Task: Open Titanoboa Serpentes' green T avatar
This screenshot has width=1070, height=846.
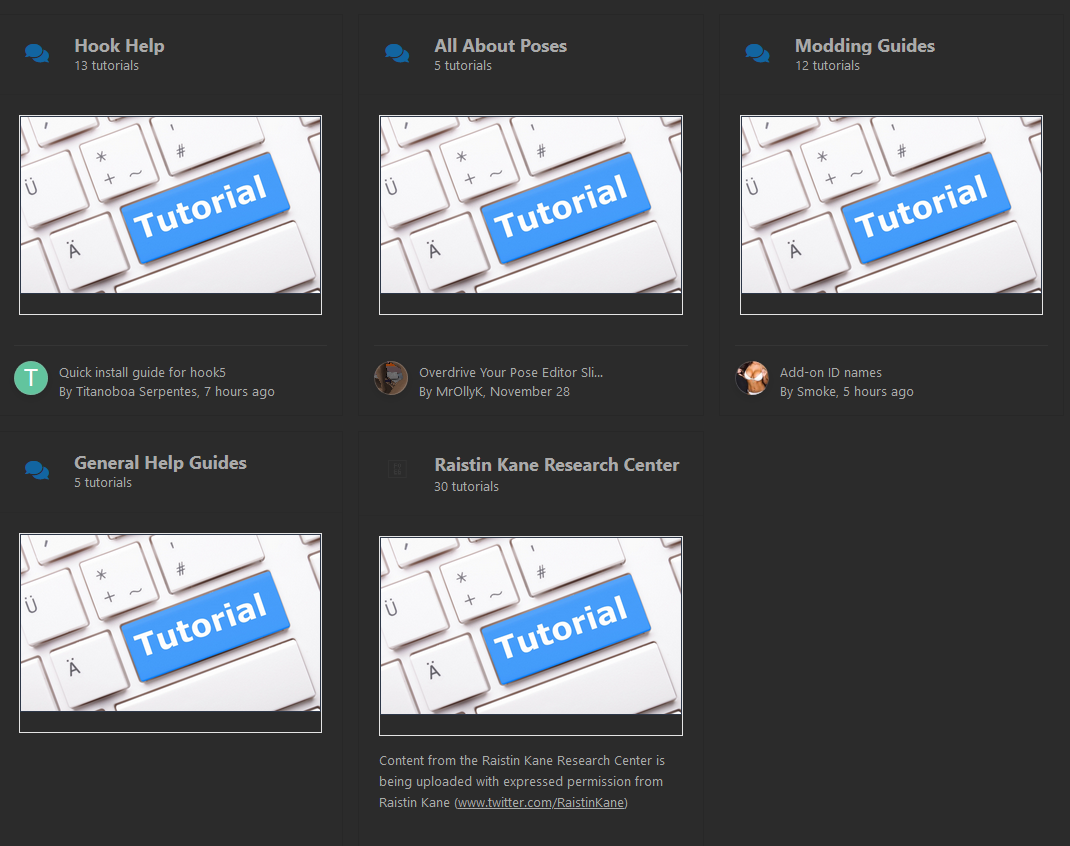Action: 31,378
